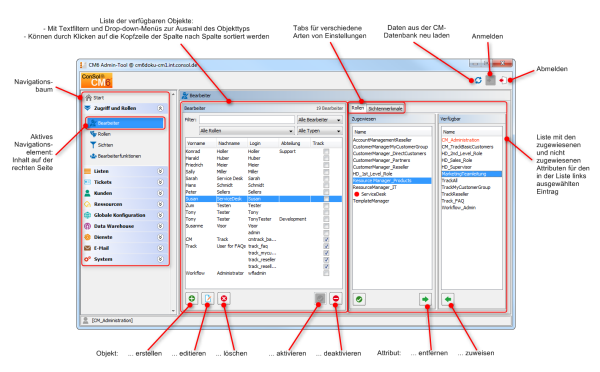Click the logout icon at top right
This screenshot has width=600, height=372.
coord(503,80)
